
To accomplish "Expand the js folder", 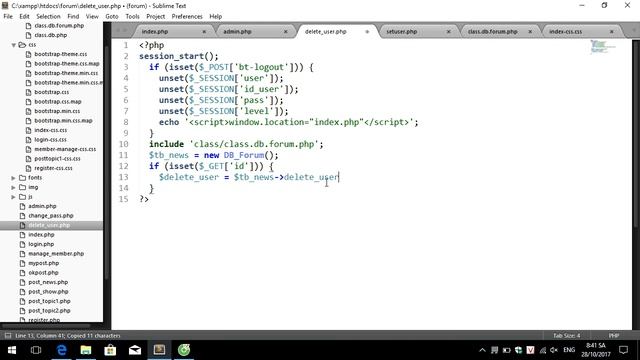I will click(13, 197).
